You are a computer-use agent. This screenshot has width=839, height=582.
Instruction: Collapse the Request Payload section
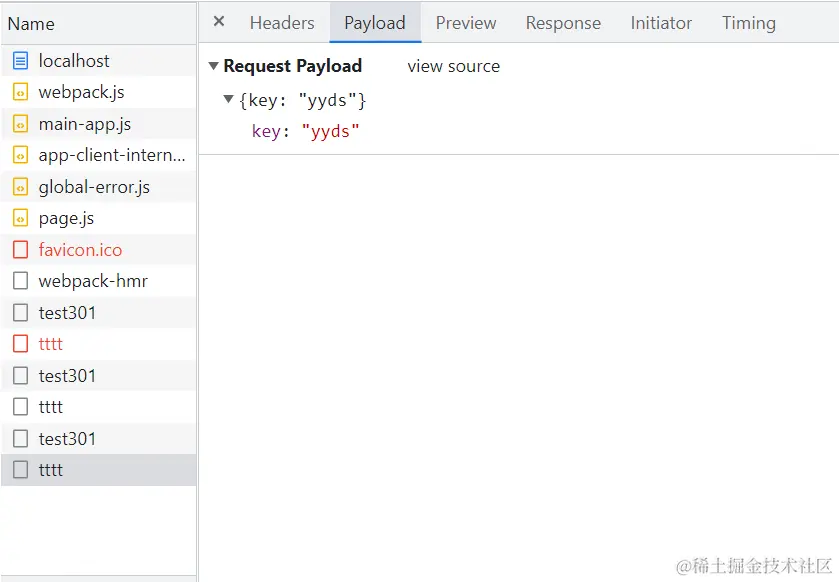[x=213, y=66]
